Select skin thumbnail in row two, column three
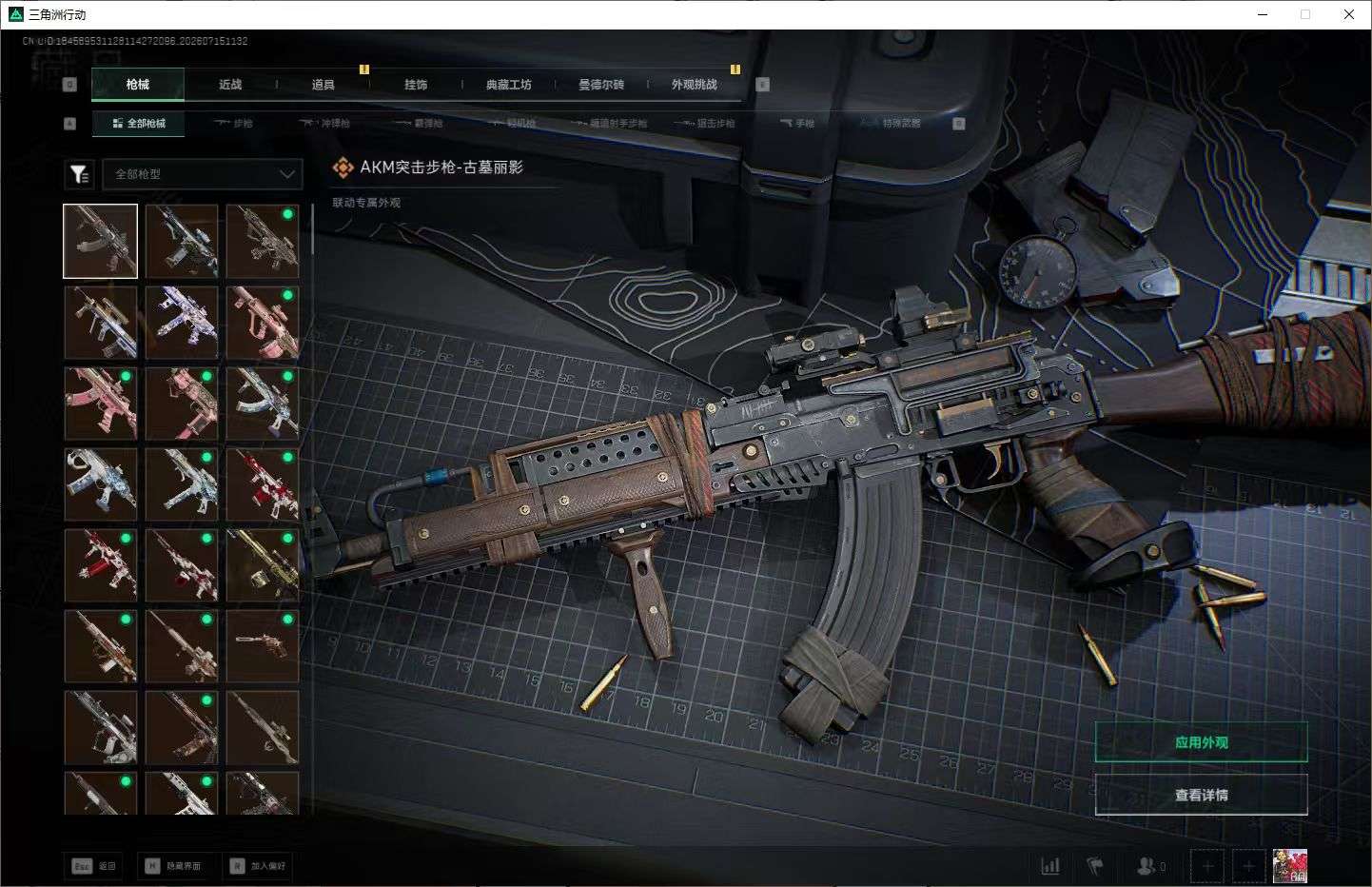 [263, 323]
